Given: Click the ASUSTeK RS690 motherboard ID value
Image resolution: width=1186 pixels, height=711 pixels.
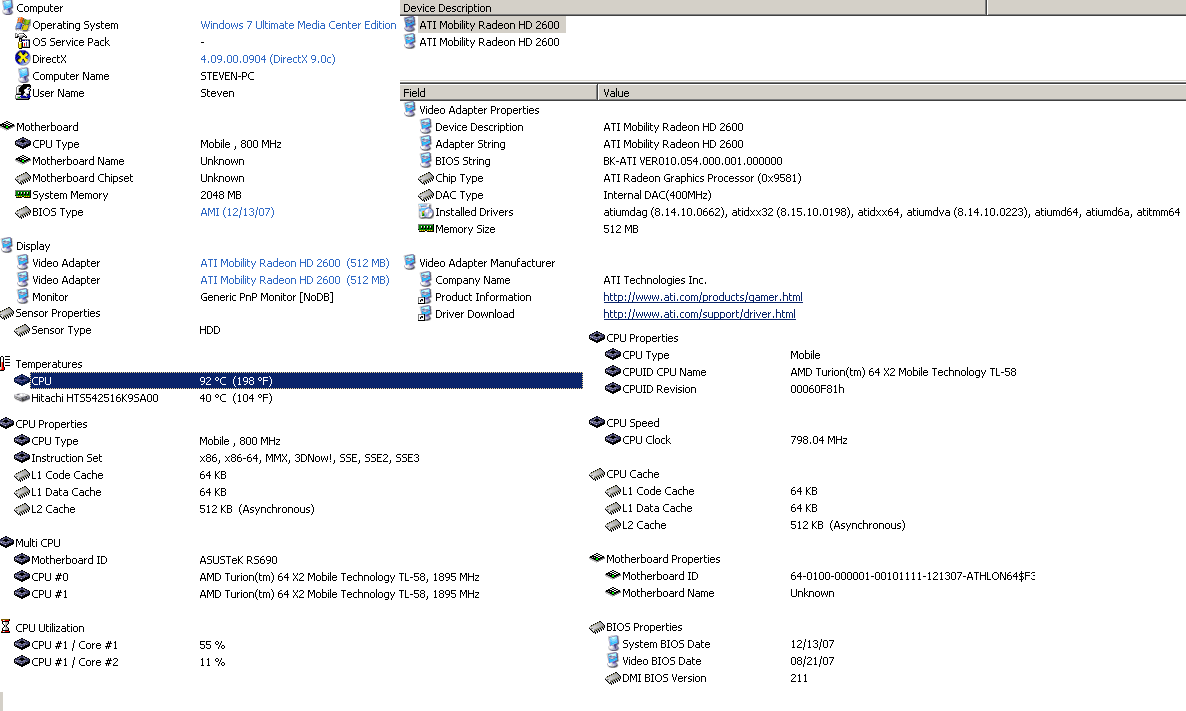Looking at the screenshot, I should click(x=238, y=560).
